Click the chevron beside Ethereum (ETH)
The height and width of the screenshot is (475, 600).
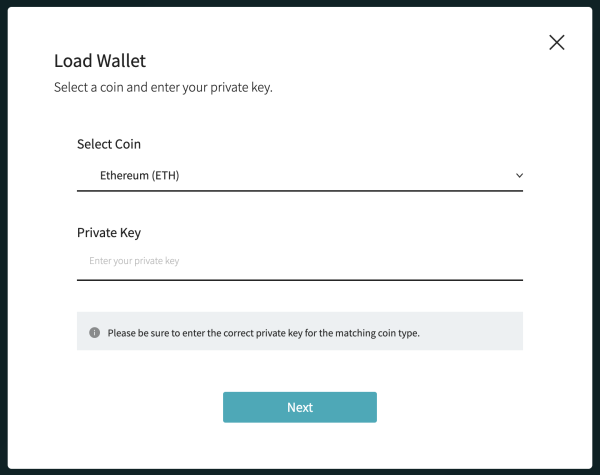pos(519,176)
